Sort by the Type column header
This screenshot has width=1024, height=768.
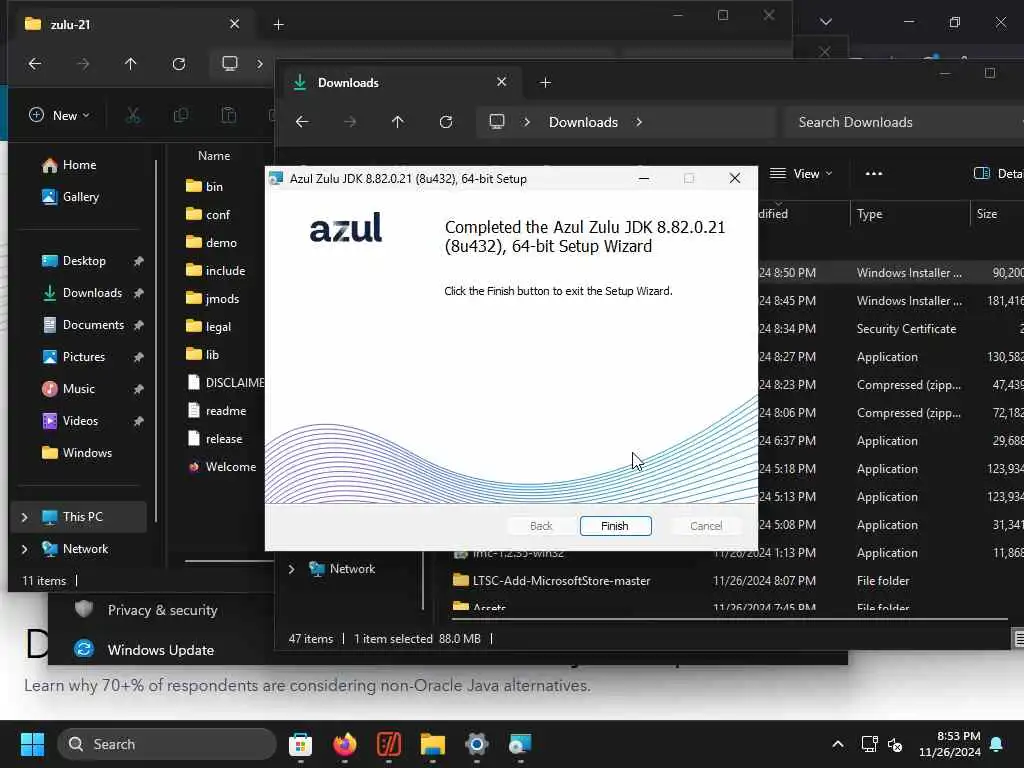point(869,214)
